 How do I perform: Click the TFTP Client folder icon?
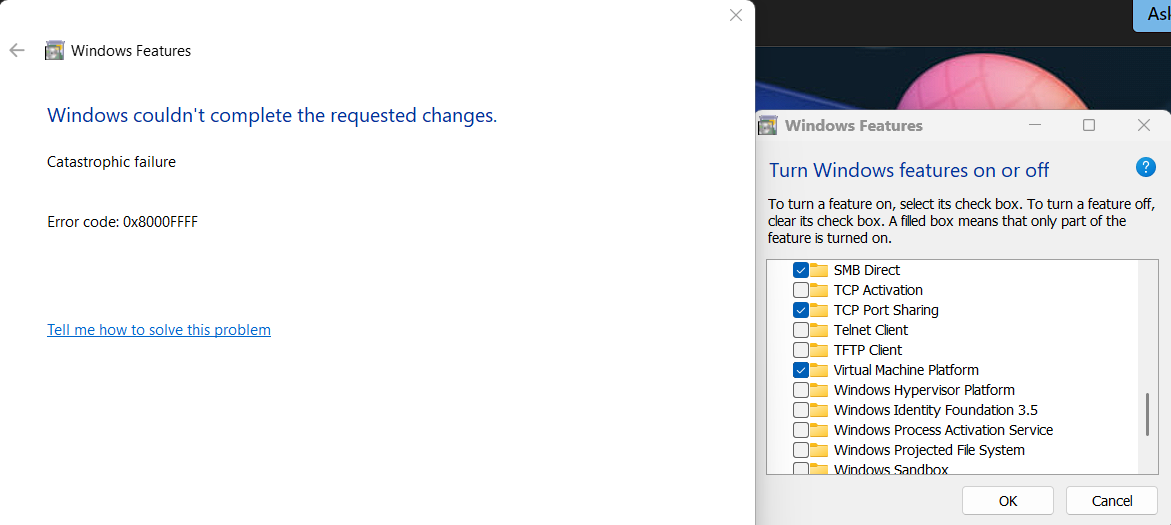pyautogui.click(x=819, y=350)
